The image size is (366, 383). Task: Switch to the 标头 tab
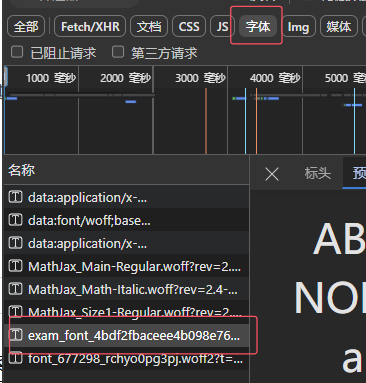click(x=317, y=173)
